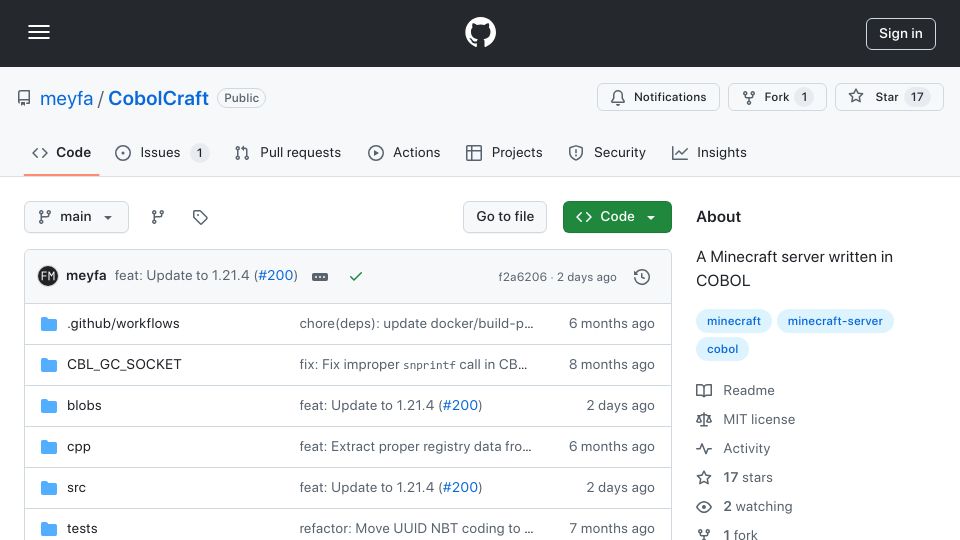Open the Pull requests tab

point(288,152)
